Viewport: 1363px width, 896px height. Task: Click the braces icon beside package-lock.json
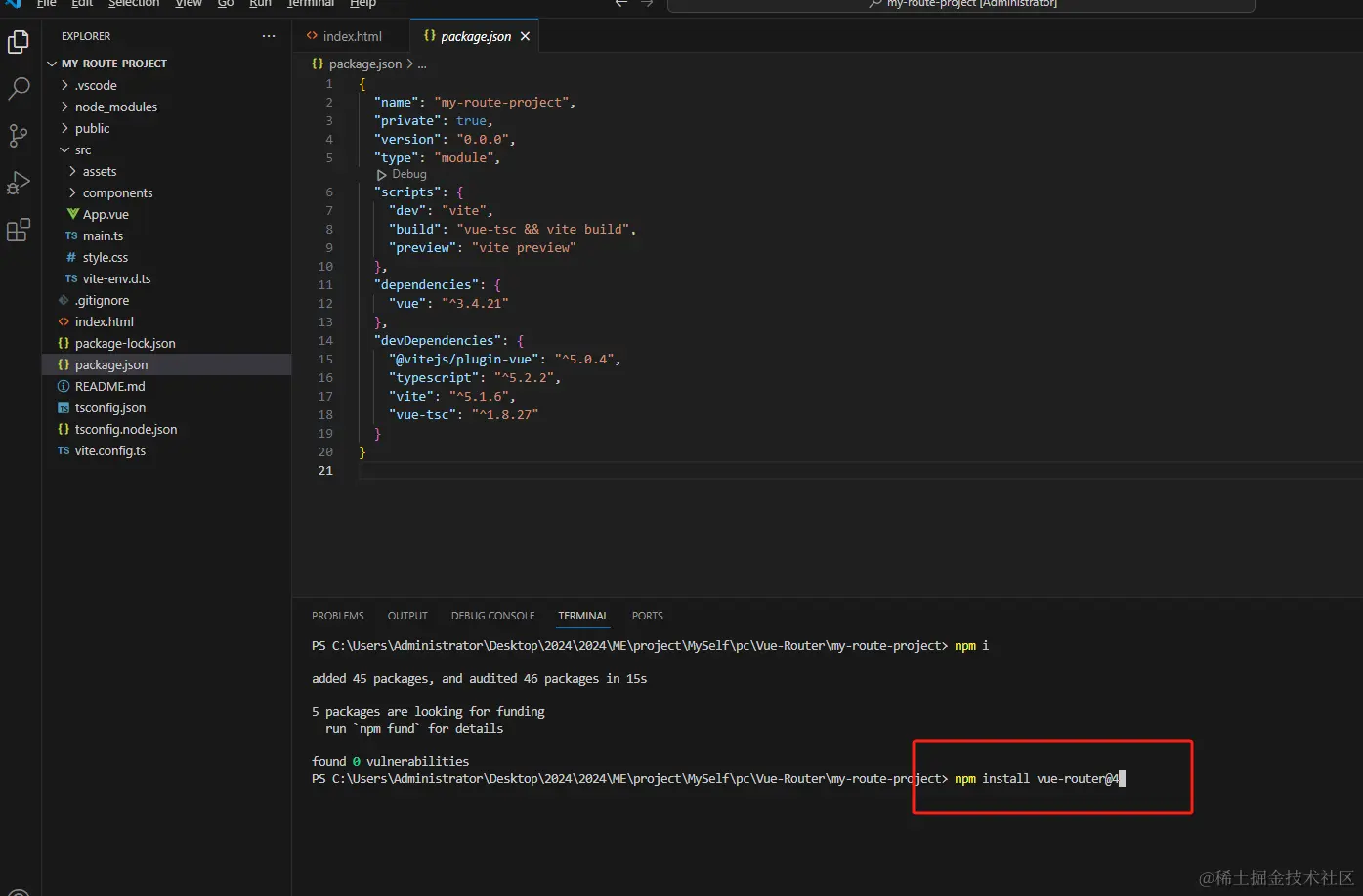pyautogui.click(x=64, y=343)
